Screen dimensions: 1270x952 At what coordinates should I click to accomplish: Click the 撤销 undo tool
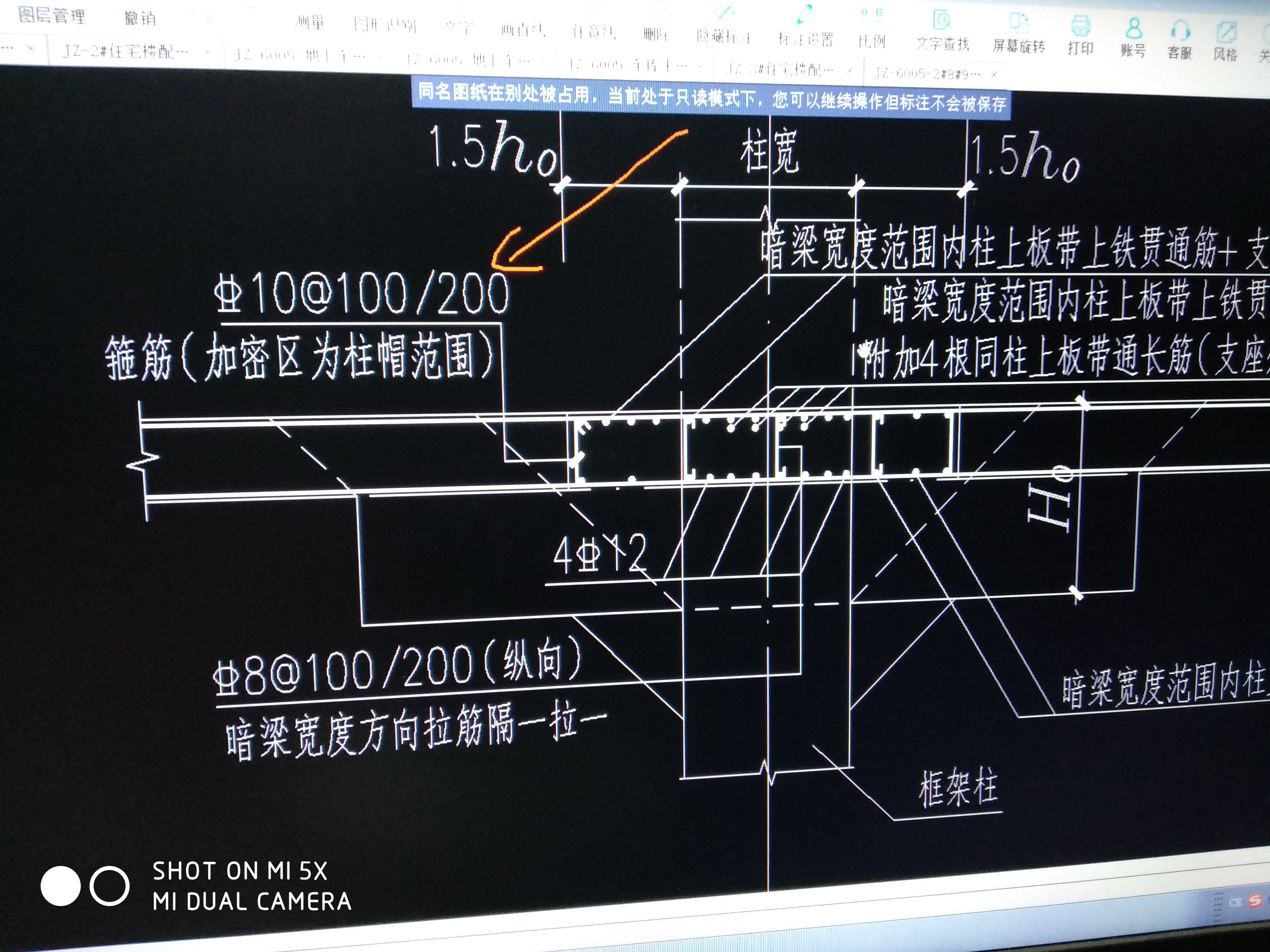pos(139,18)
